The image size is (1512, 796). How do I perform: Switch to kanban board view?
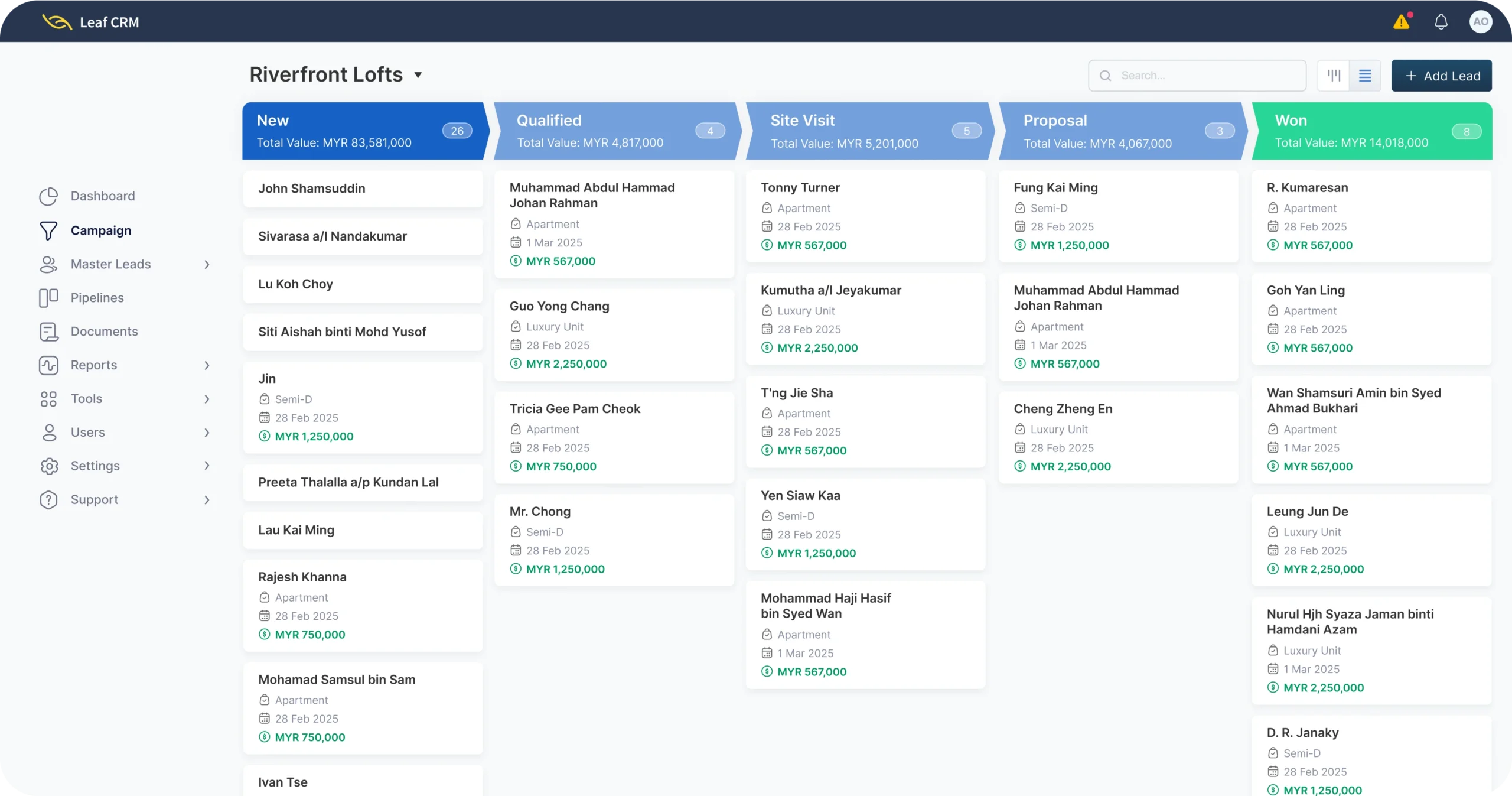point(1334,76)
